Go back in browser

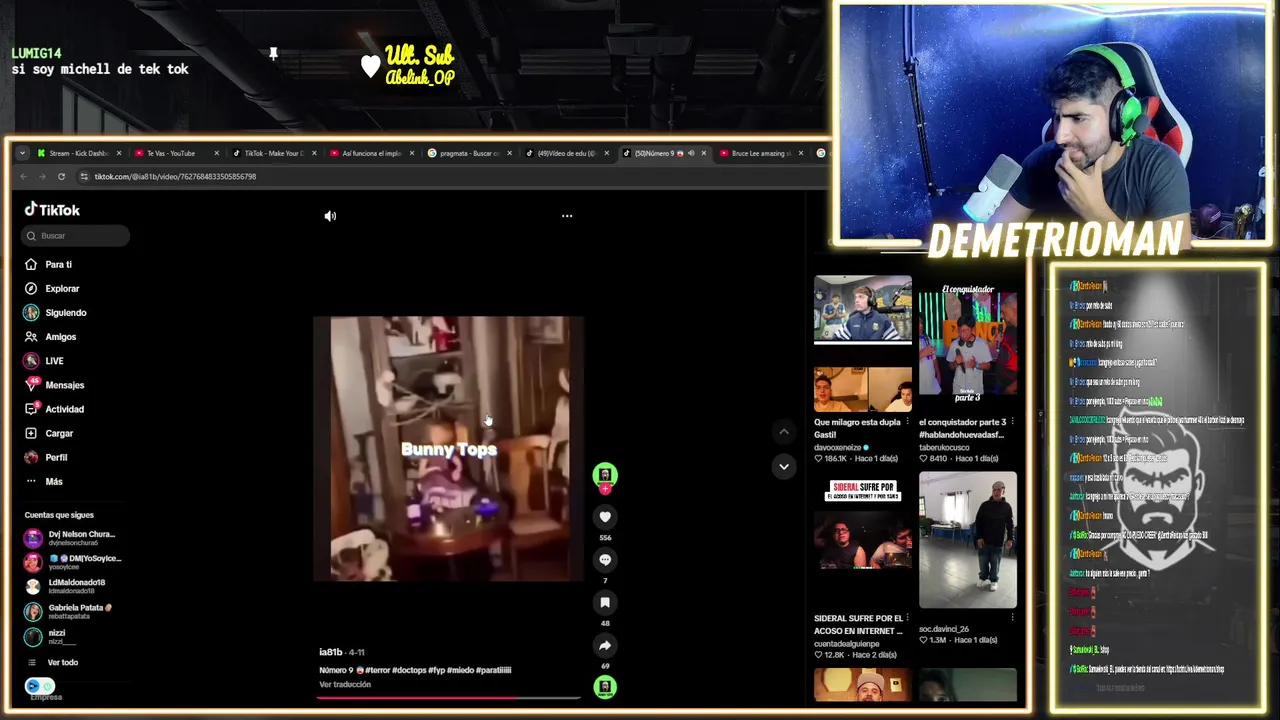pyautogui.click(x=24, y=177)
